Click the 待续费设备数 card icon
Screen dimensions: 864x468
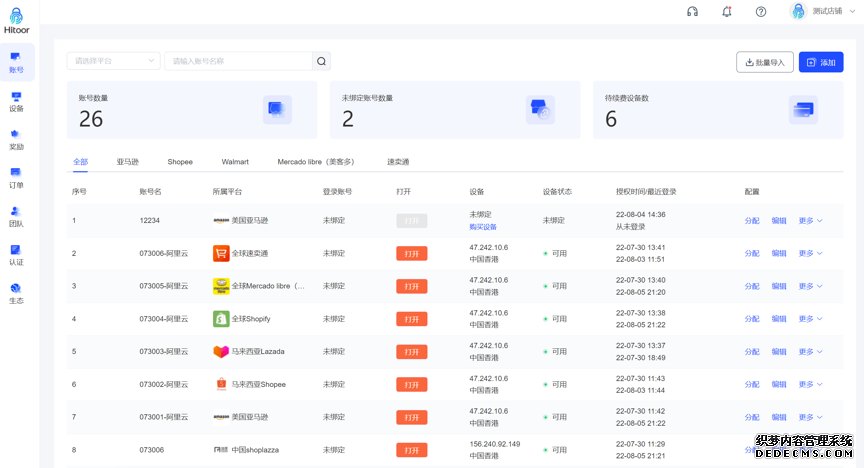coord(803,110)
